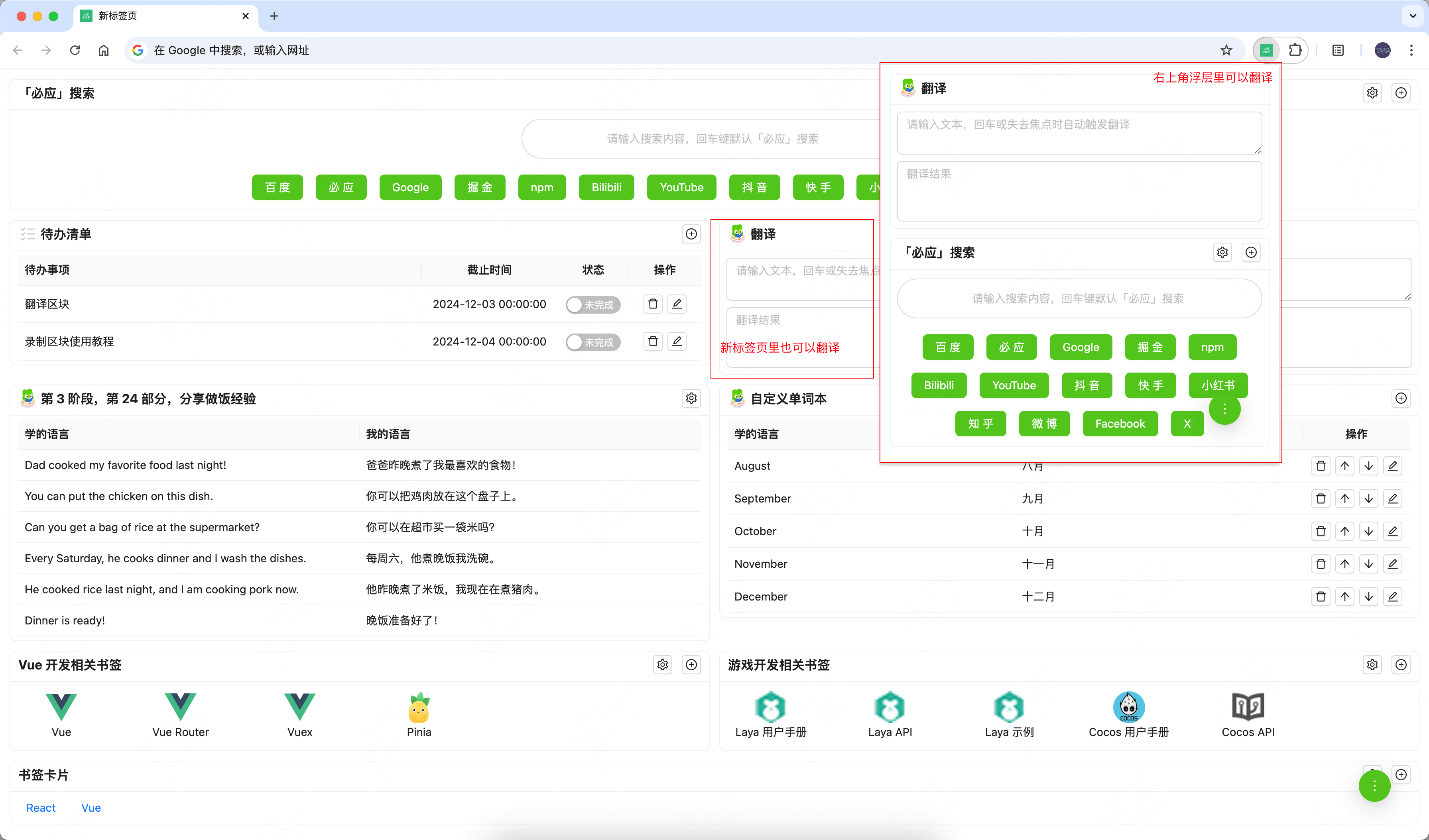Open the Laya API bookmark
This screenshot has height=840, width=1429.
pyautogui.click(x=890, y=715)
